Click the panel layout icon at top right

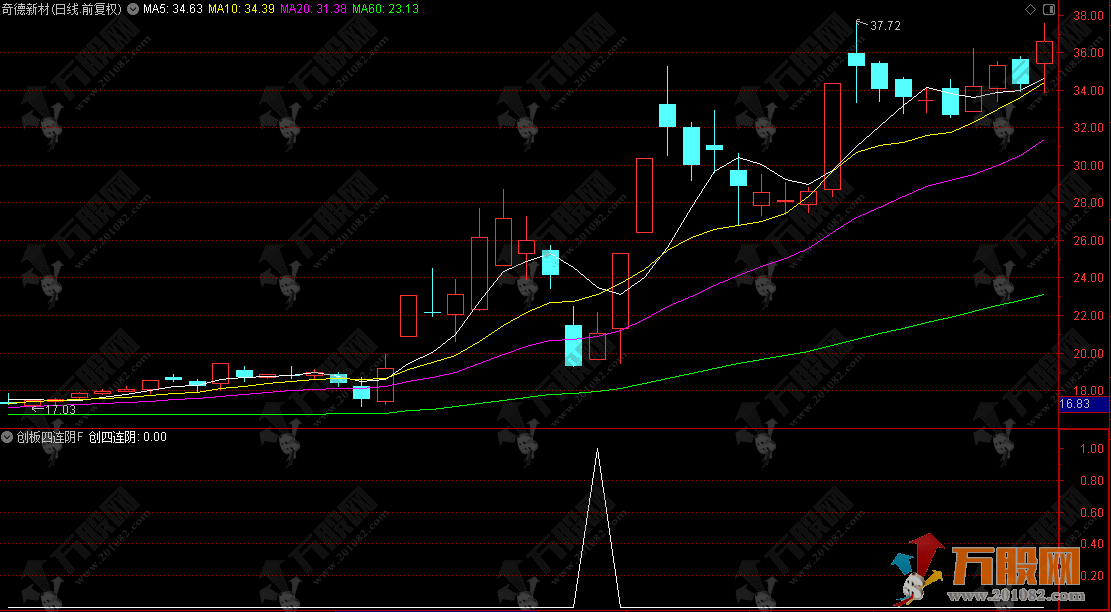point(1048,9)
